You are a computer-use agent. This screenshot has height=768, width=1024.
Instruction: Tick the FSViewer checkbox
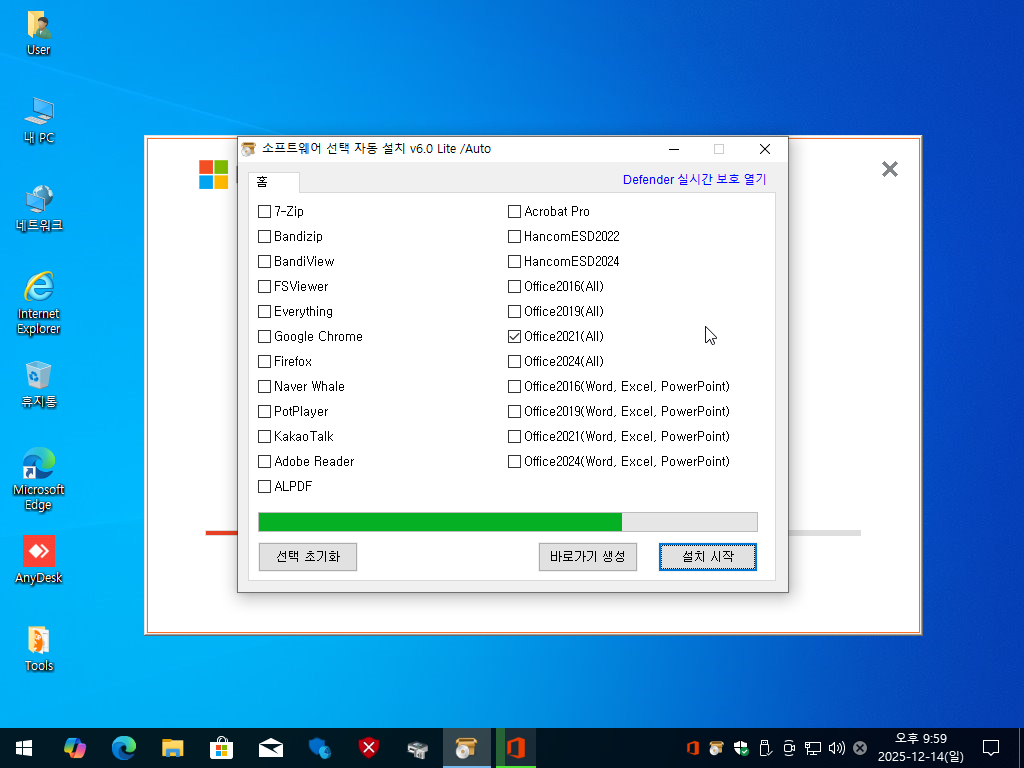(264, 287)
